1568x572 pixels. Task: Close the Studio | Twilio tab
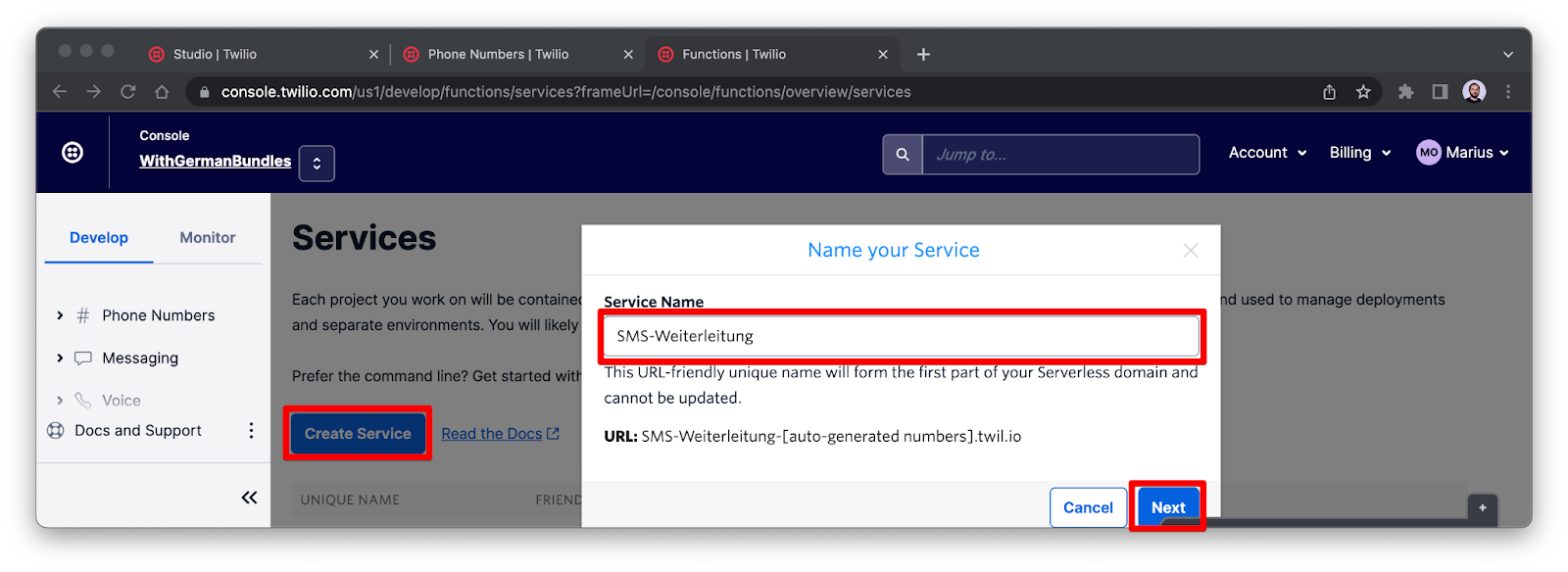pyautogui.click(x=373, y=55)
